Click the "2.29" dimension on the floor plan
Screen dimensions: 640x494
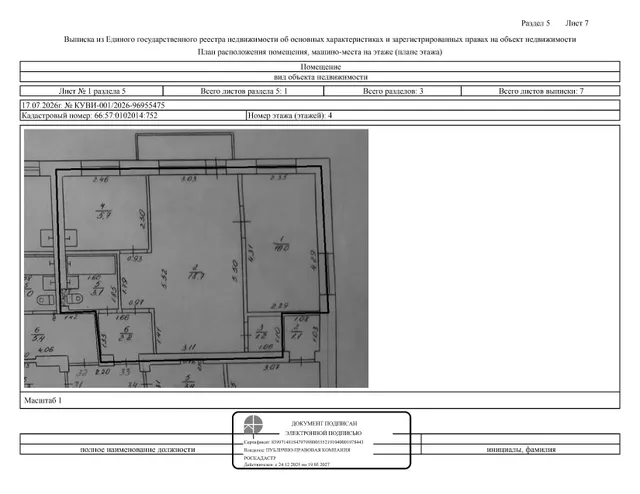[x=280, y=305]
